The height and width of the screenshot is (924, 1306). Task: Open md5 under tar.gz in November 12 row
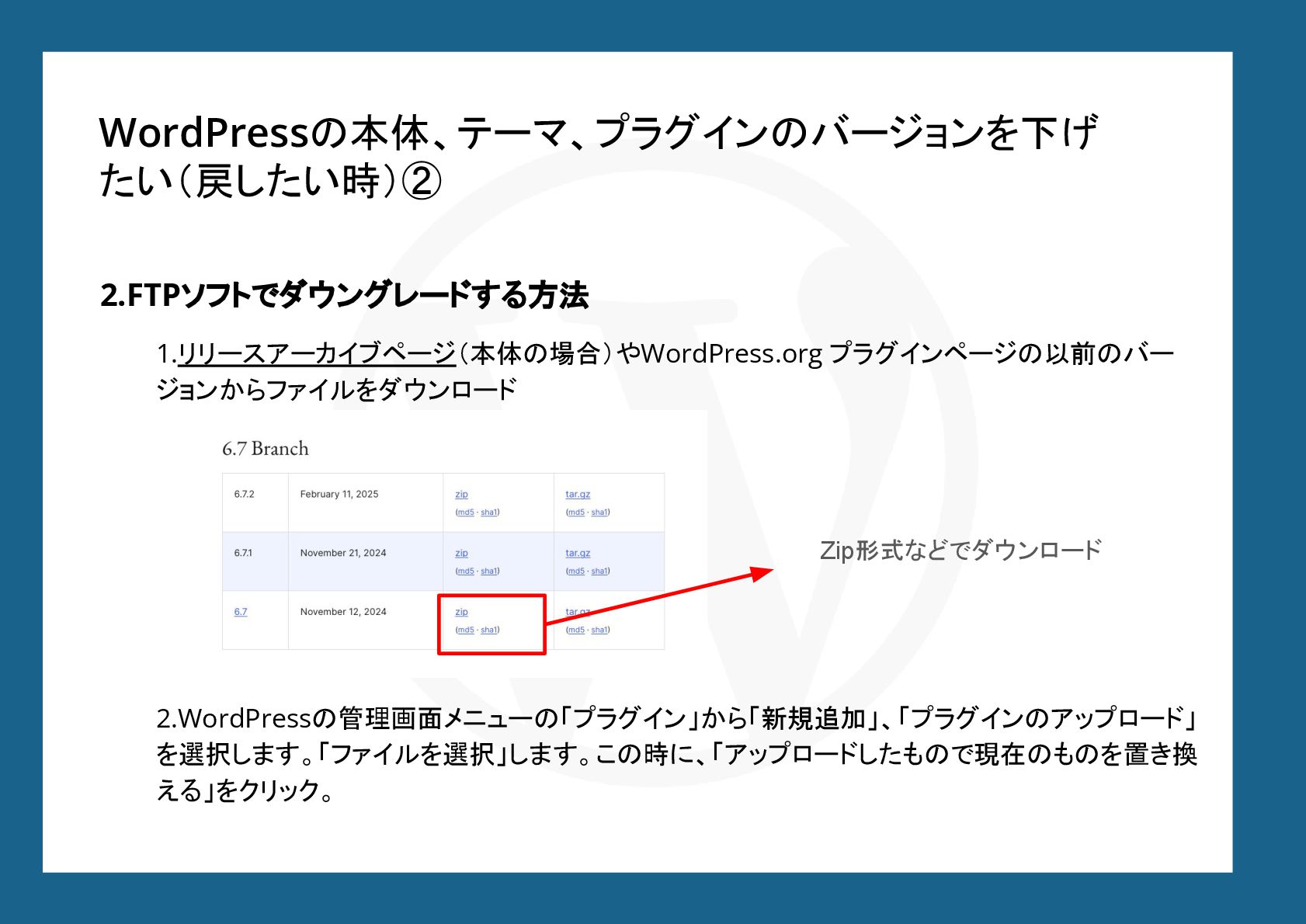pos(576,630)
